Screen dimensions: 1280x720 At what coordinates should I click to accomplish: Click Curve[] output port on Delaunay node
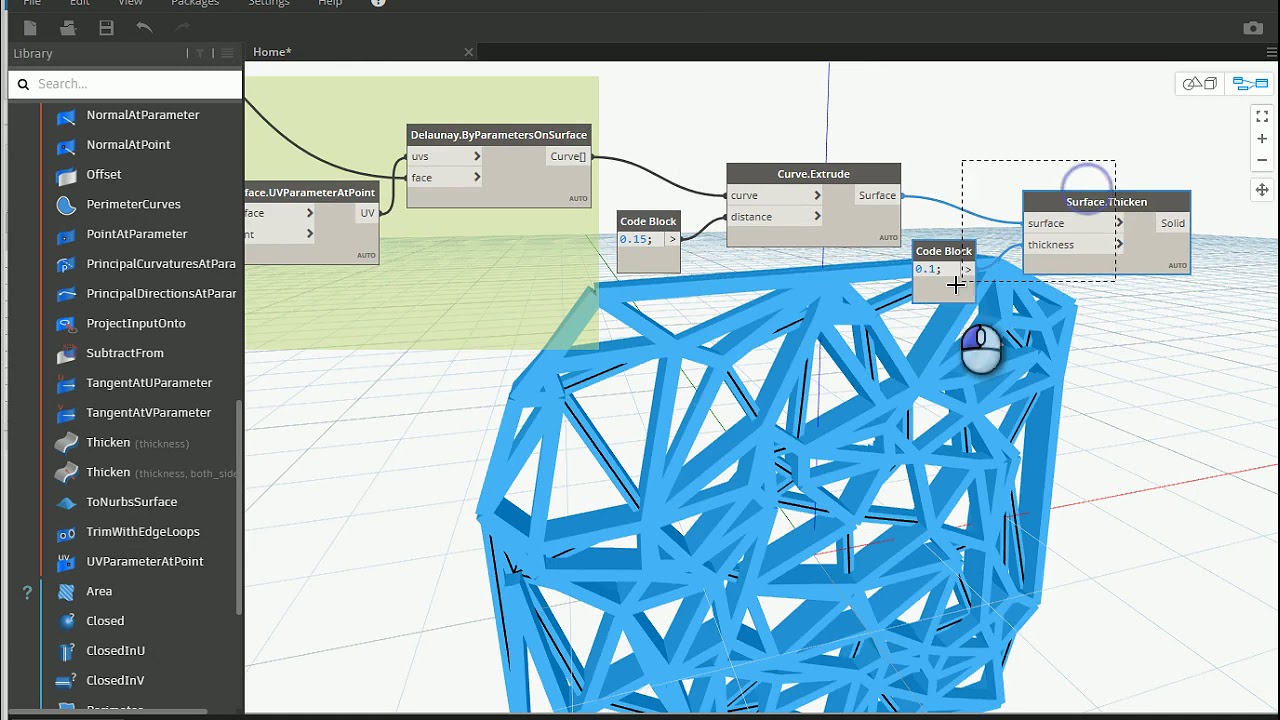click(x=568, y=156)
